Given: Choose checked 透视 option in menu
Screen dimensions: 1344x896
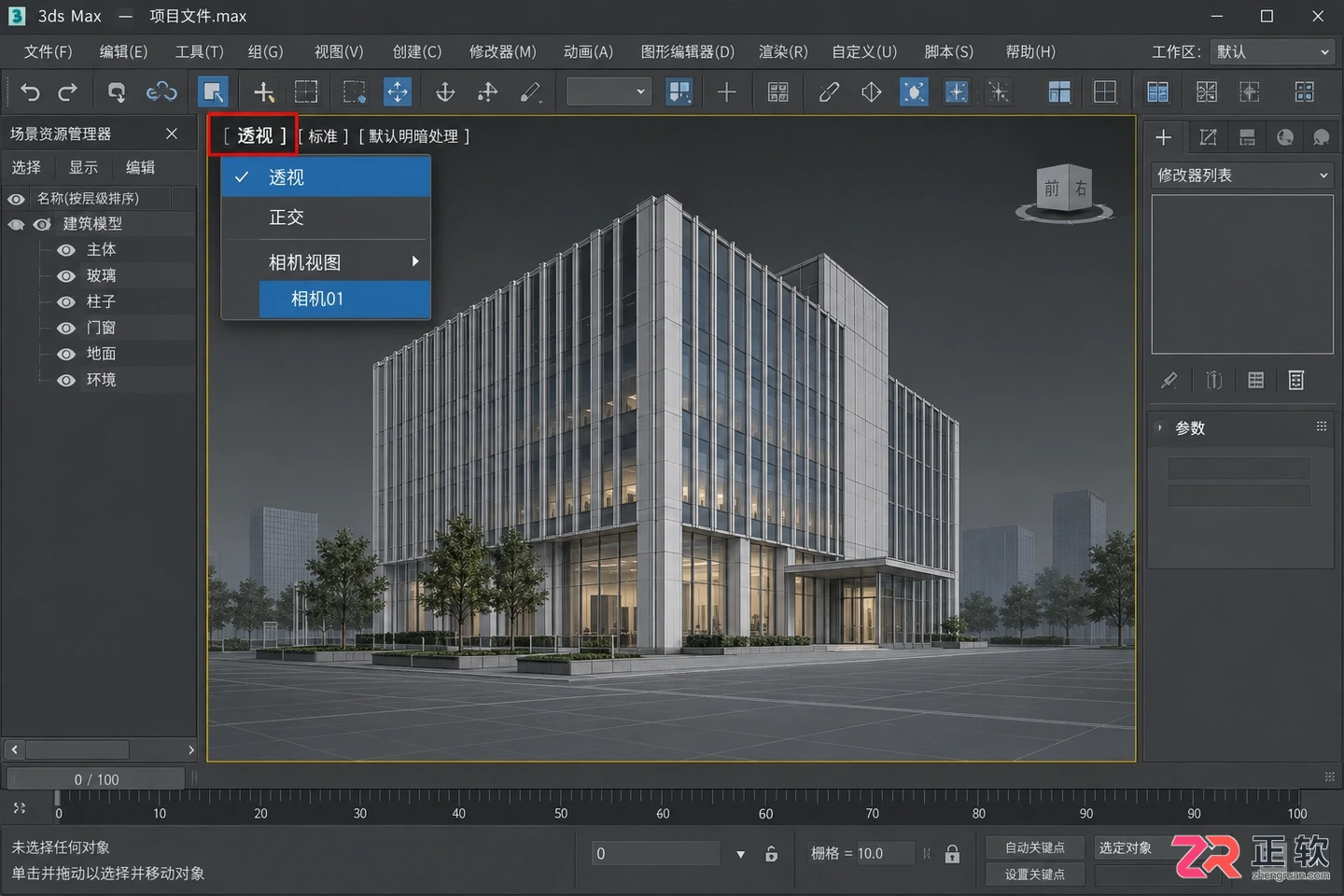Looking at the screenshot, I should pos(326,177).
